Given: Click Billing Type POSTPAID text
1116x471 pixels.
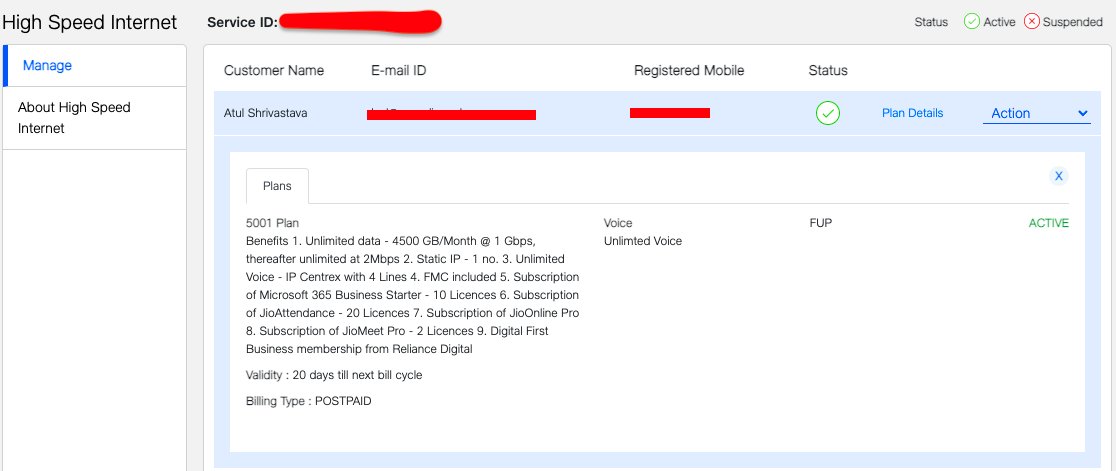Looking at the screenshot, I should click(308, 401).
